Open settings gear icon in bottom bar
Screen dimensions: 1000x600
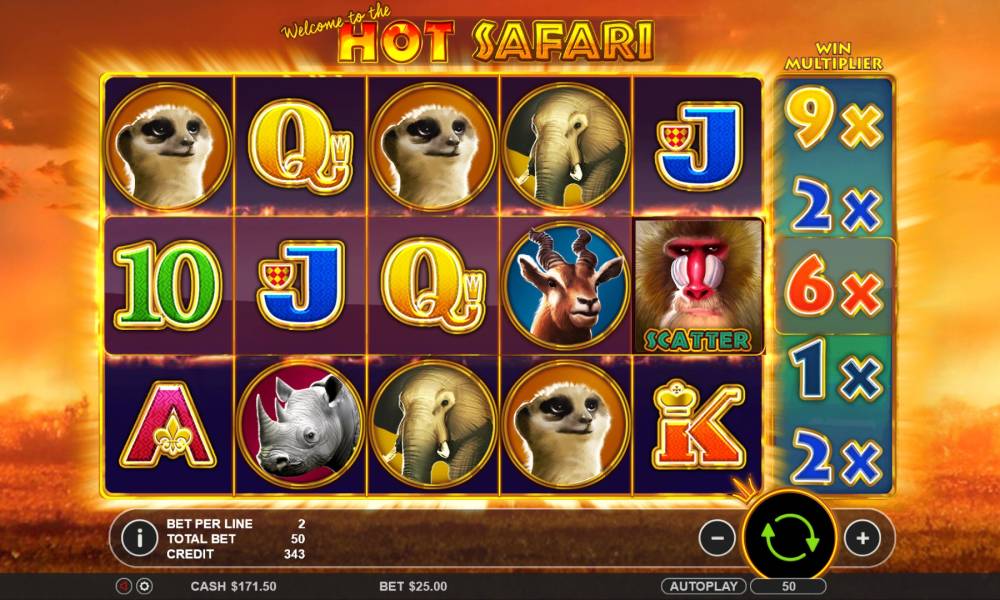click(144, 586)
